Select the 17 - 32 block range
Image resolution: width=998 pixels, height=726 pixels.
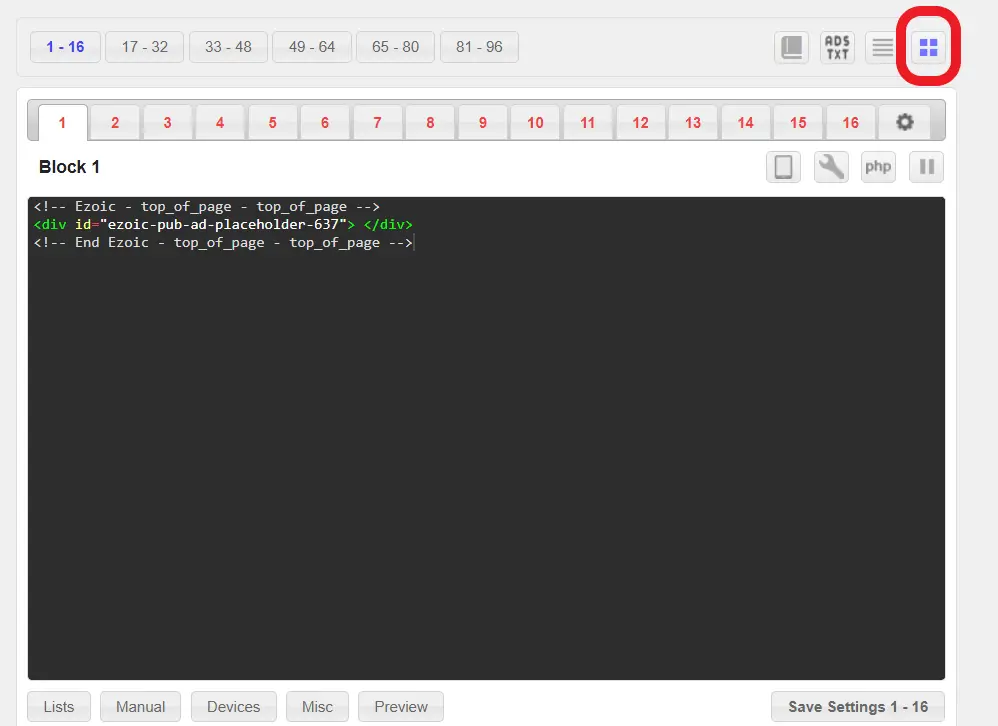(144, 47)
